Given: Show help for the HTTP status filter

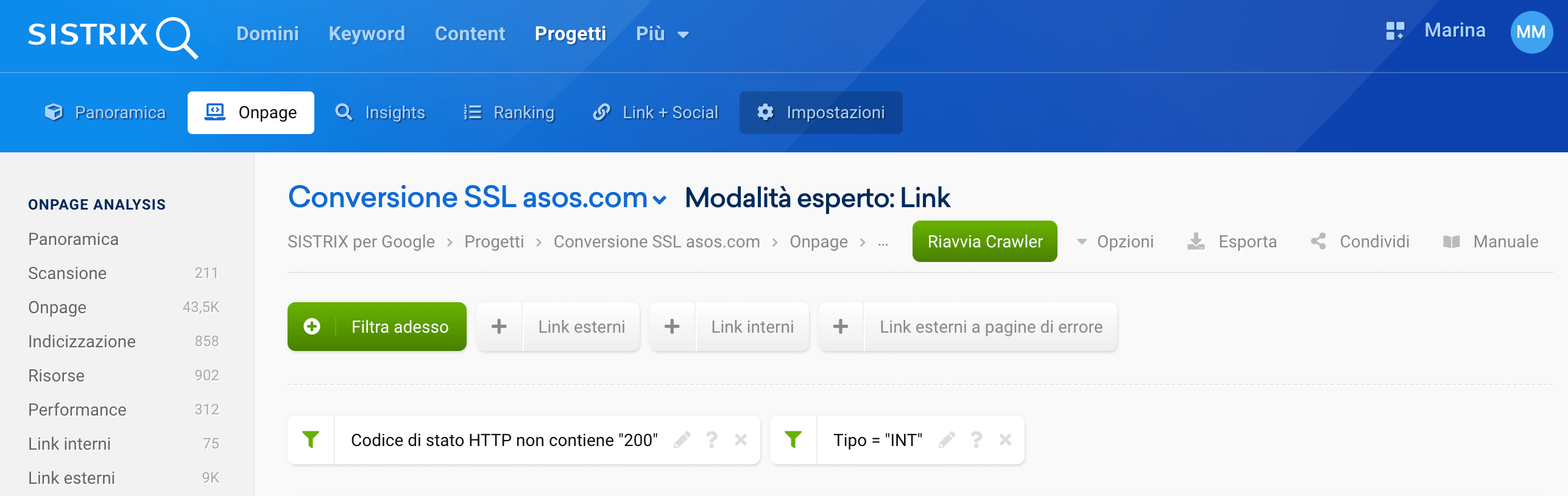Looking at the screenshot, I should pos(712,439).
